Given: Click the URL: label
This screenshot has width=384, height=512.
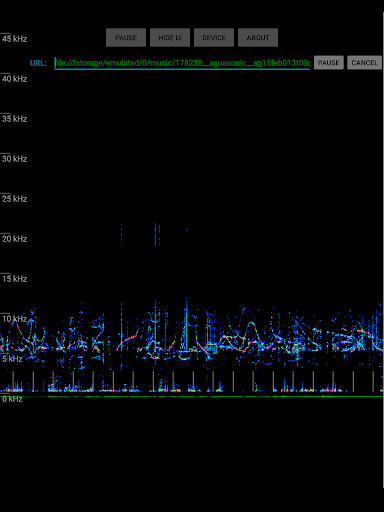Looking at the screenshot, I should [38, 63].
